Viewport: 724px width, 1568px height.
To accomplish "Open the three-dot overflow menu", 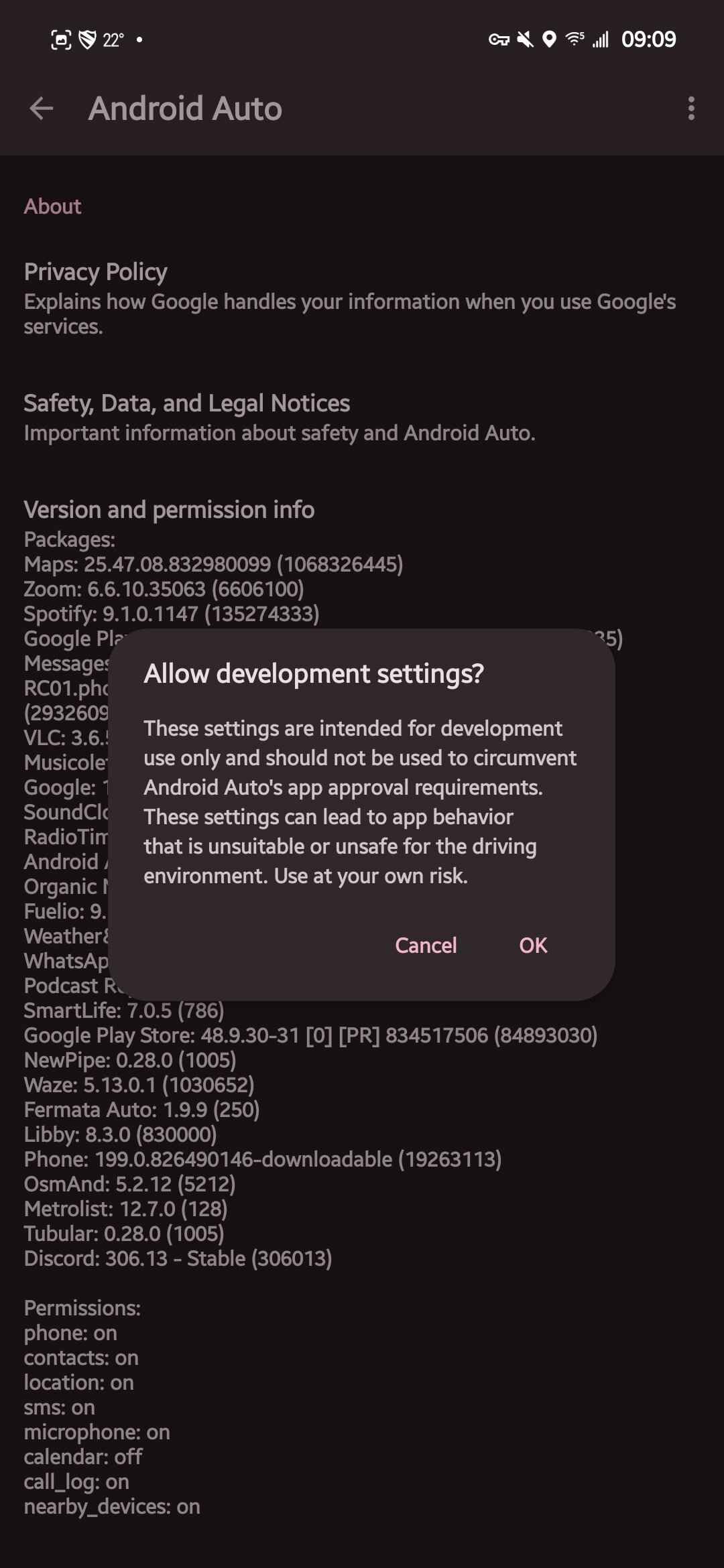I will (692, 108).
